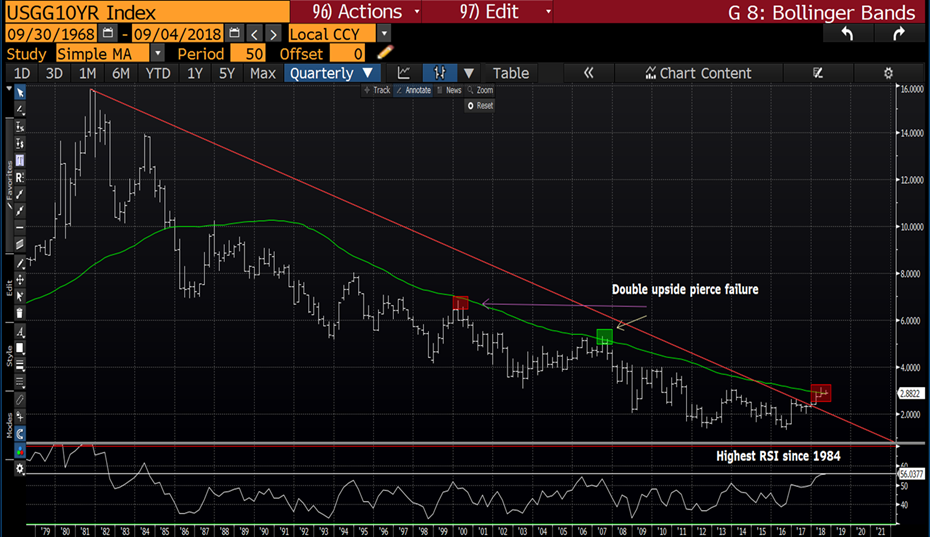The image size is (930, 537).
Task: Expand the Local CCY currency dropdown
Action: [384, 34]
